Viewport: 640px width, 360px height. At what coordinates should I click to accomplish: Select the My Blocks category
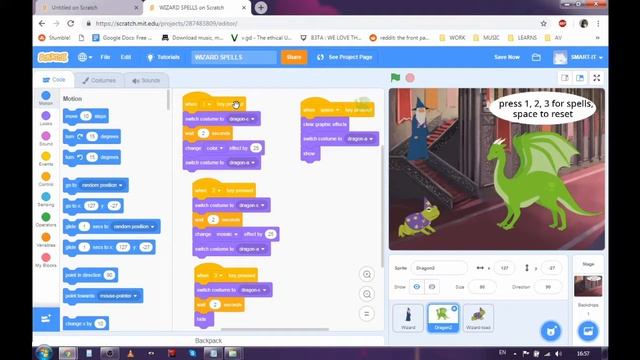click(46, 260)
